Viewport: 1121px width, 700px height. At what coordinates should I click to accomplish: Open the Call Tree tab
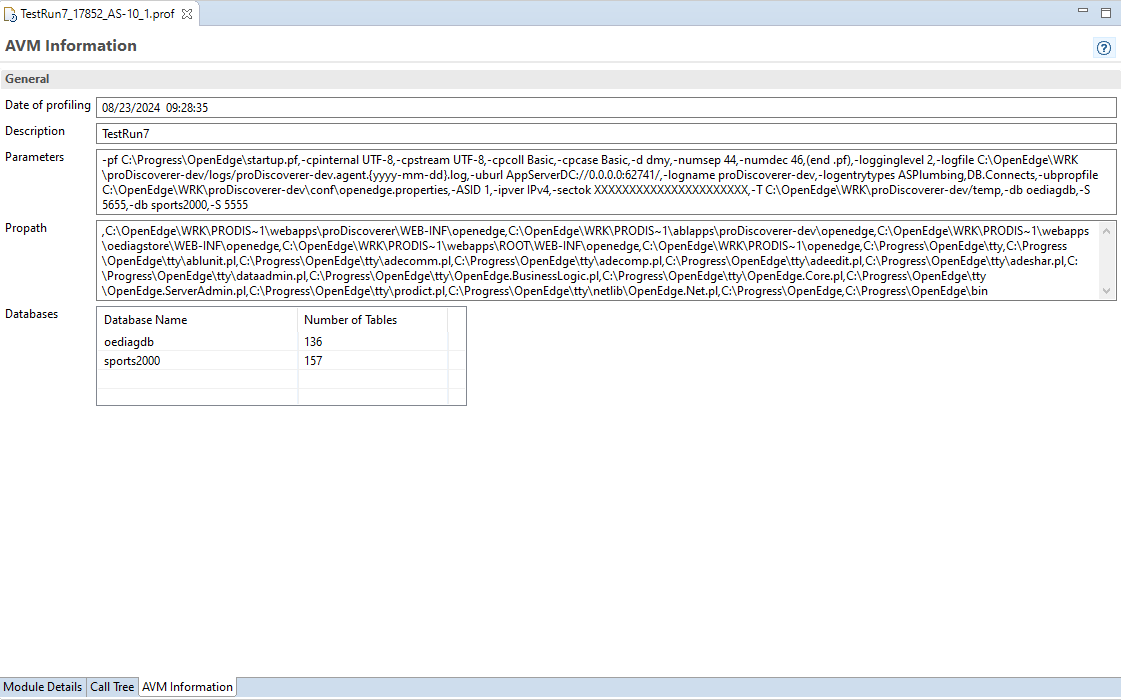(111, 687)
